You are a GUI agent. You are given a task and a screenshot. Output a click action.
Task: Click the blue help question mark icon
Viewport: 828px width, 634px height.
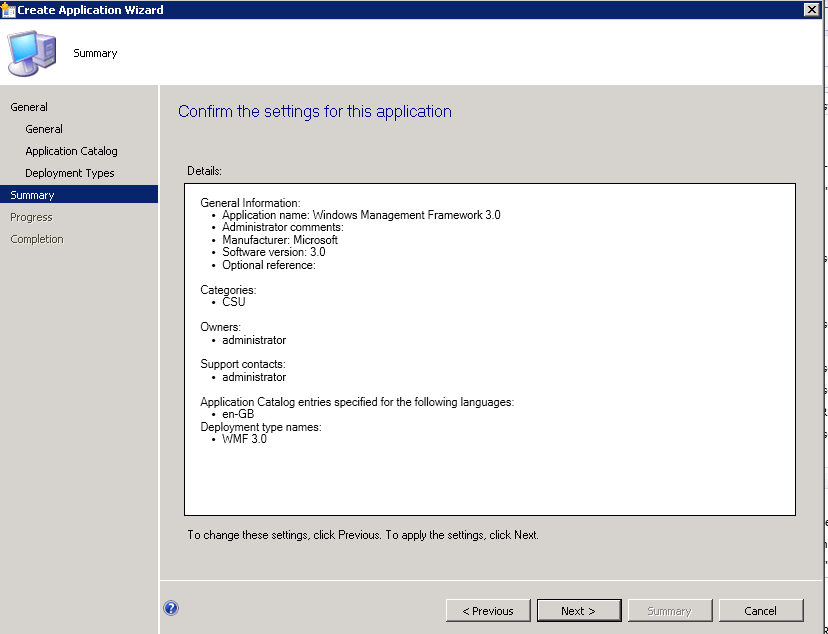point(171,608)
